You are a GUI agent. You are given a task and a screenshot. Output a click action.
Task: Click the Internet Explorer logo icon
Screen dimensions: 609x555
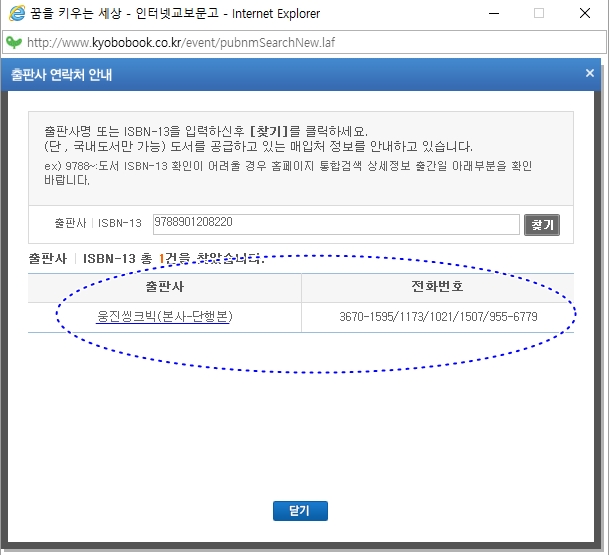tap(17, 14)
